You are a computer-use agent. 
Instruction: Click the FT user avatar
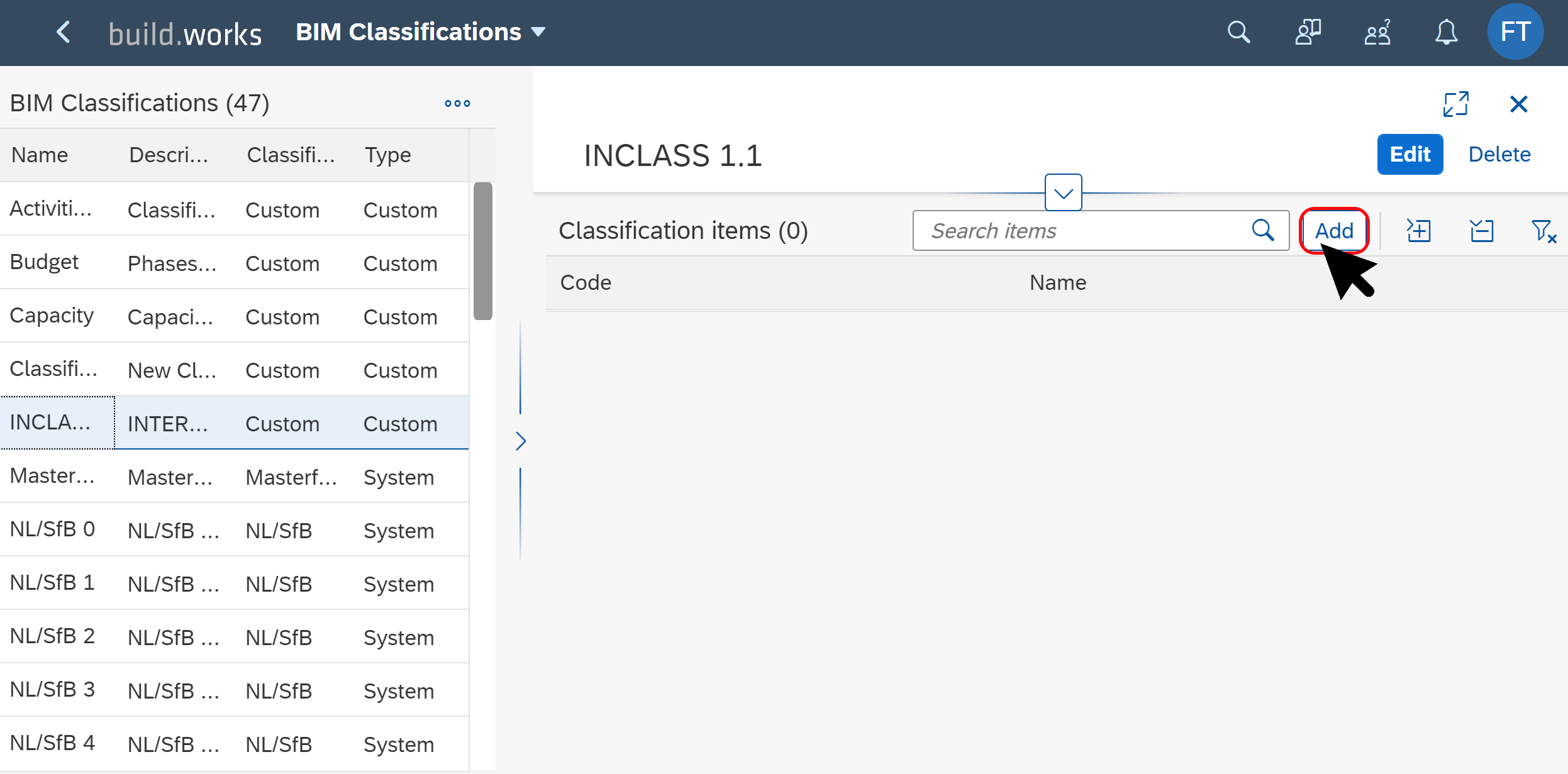click(1515, 32)
